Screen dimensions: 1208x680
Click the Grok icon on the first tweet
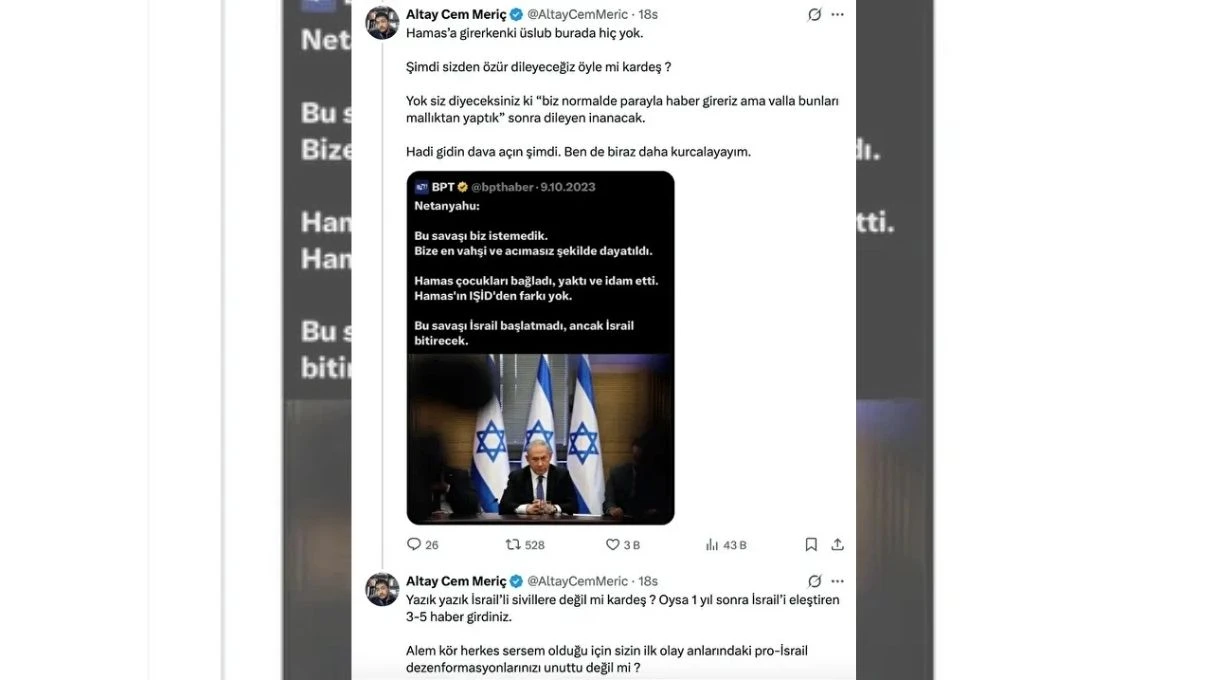(814, 15)
